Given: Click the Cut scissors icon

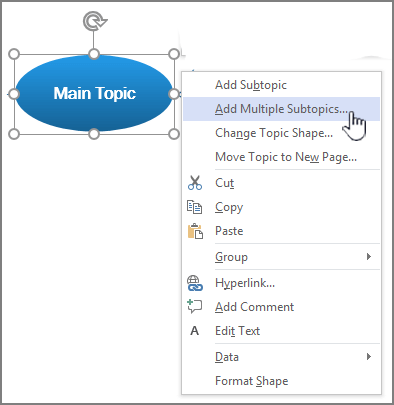Looking at the screenshot, I should [x=195, y=183].
